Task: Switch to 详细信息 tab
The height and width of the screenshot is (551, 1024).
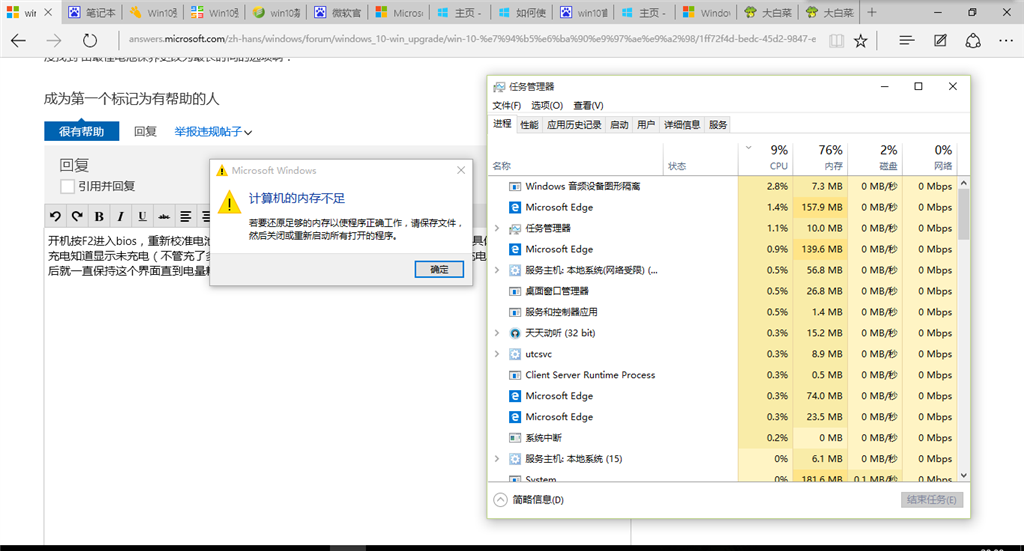Action: [682, 125]
